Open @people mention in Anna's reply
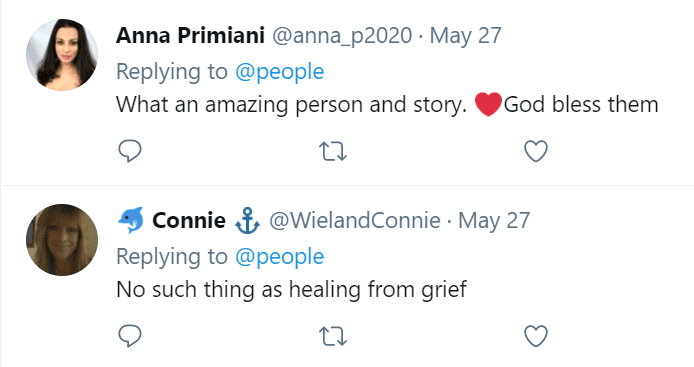This screenshot has height=367, width=694. (x=279, y=72)
